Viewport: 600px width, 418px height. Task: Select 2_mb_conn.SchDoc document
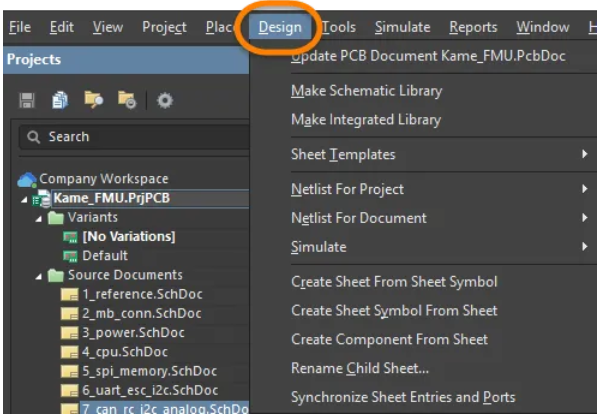point(142,314)
